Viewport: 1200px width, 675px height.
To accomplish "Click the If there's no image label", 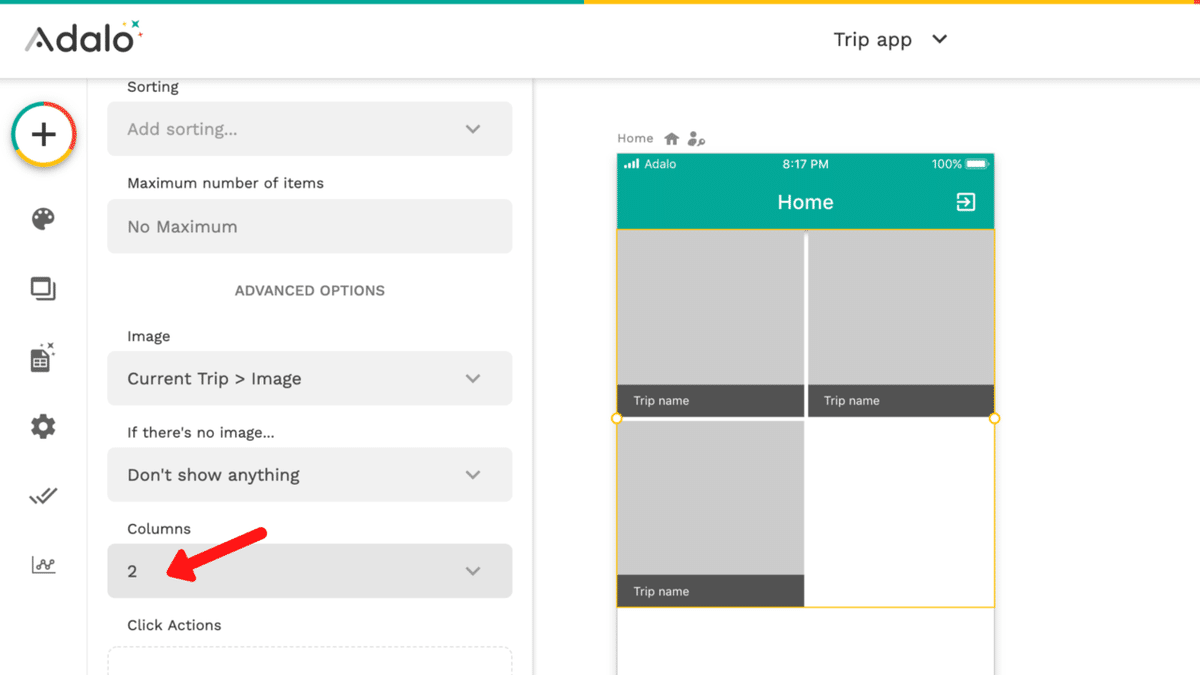I will (201, 433).
